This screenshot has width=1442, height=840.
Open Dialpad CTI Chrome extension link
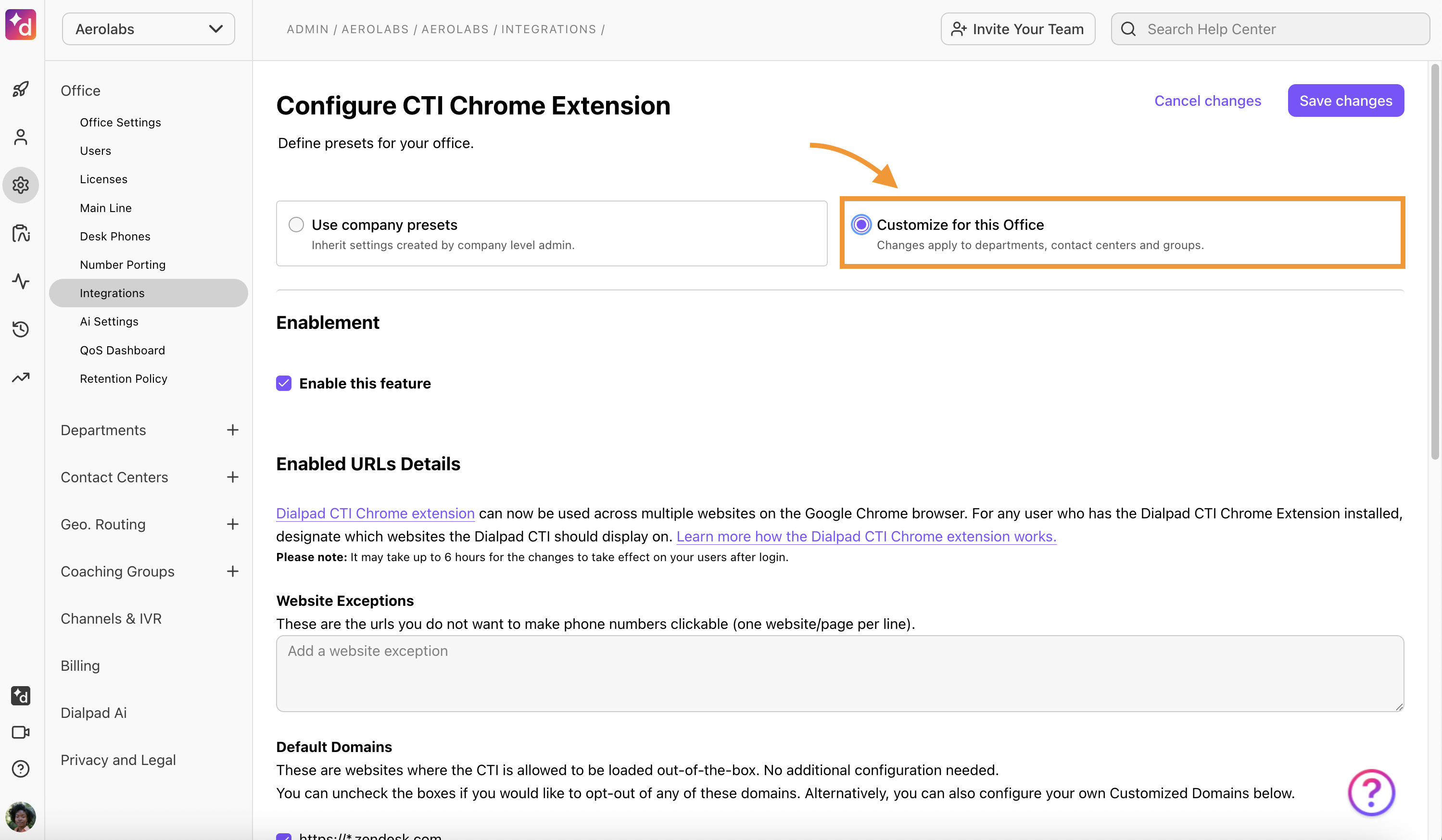(x=375, y=513)
